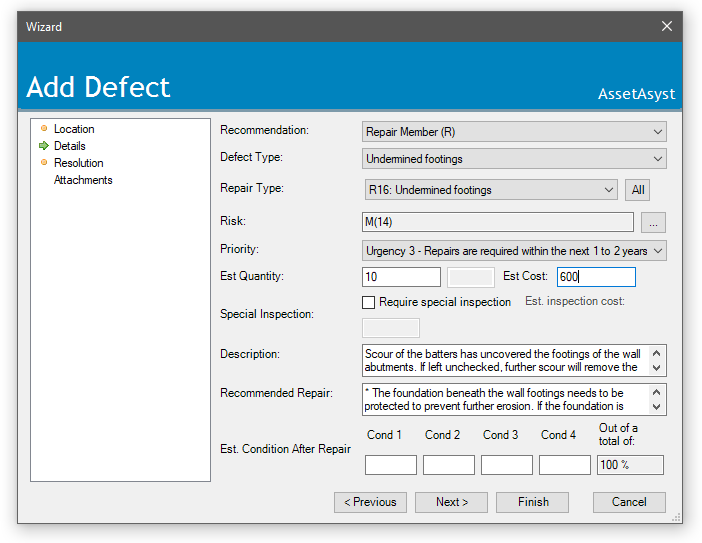Select Location step in wizard sidebar
Viewport: 702px width, 543px height.
click(x=74, y=129)
